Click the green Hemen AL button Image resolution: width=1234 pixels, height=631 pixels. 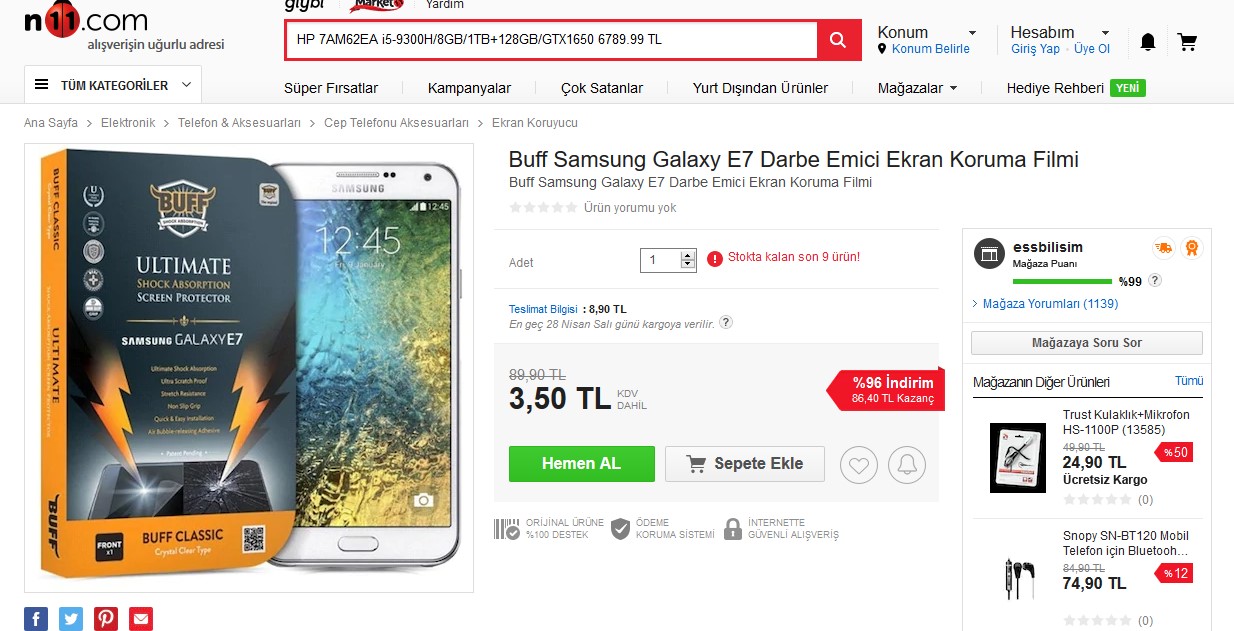(582, 464)
